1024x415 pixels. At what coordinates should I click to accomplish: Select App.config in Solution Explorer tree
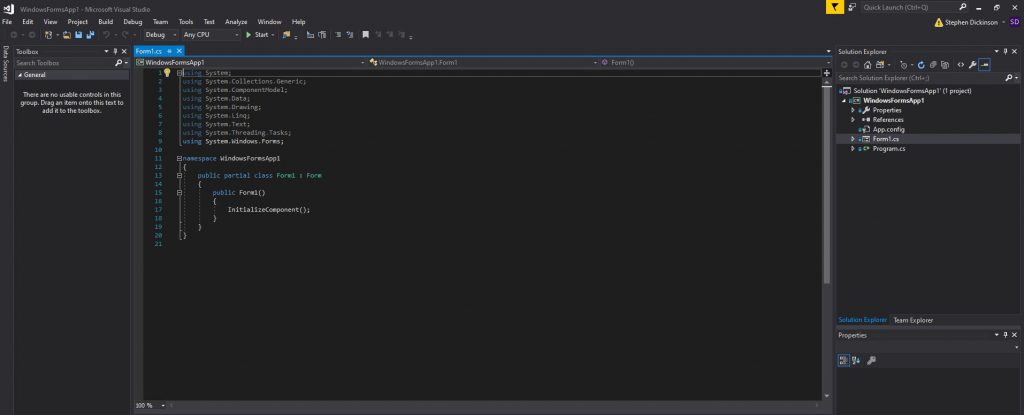click(x=888, y=129)
